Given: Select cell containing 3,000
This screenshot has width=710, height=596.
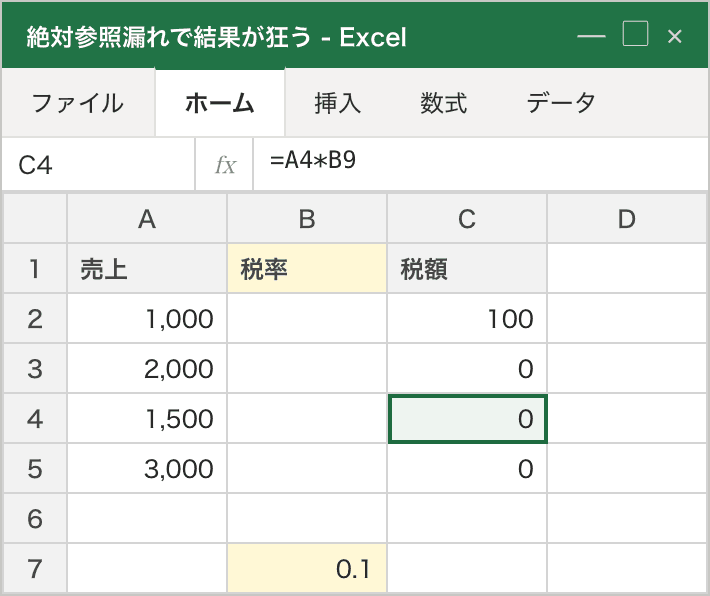Looking at the screenshot, I should pos(147,468).
